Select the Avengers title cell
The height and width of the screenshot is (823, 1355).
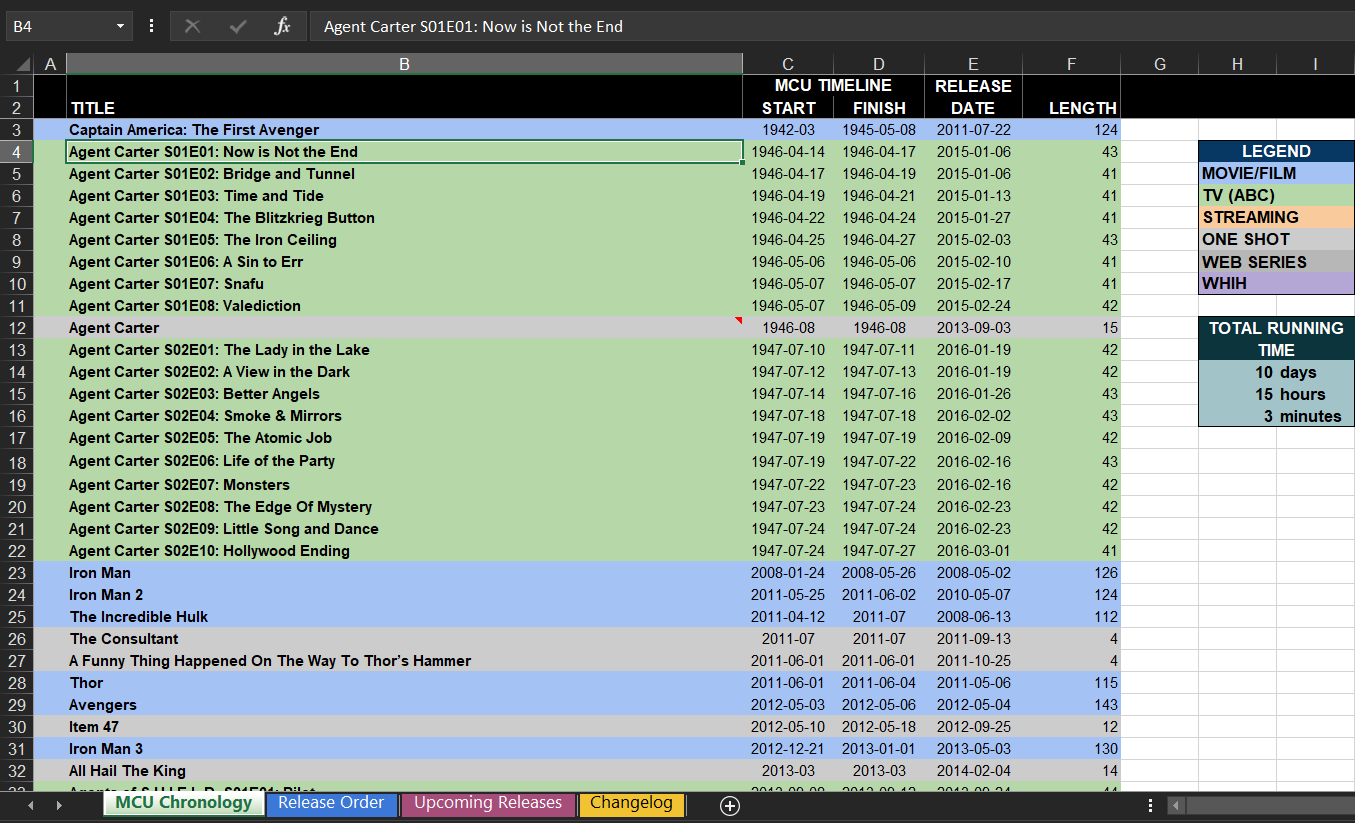[404, 704]
